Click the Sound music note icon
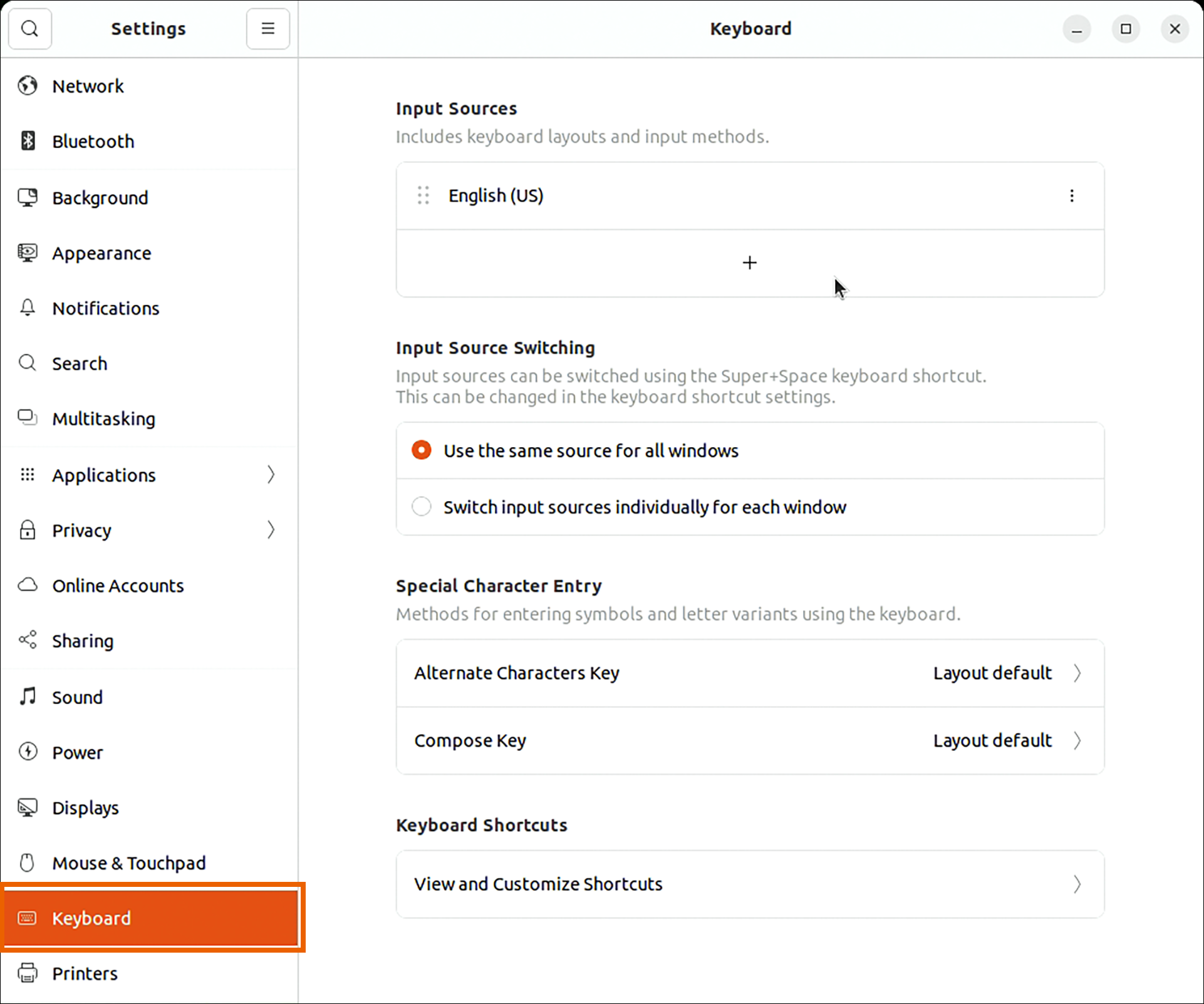Viewport: 1204px width, 1004px height. point(28,696)
